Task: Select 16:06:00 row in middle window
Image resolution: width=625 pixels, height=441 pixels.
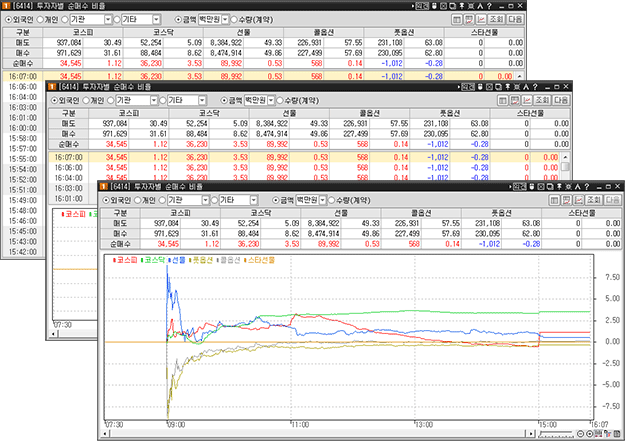Action: 305,168
